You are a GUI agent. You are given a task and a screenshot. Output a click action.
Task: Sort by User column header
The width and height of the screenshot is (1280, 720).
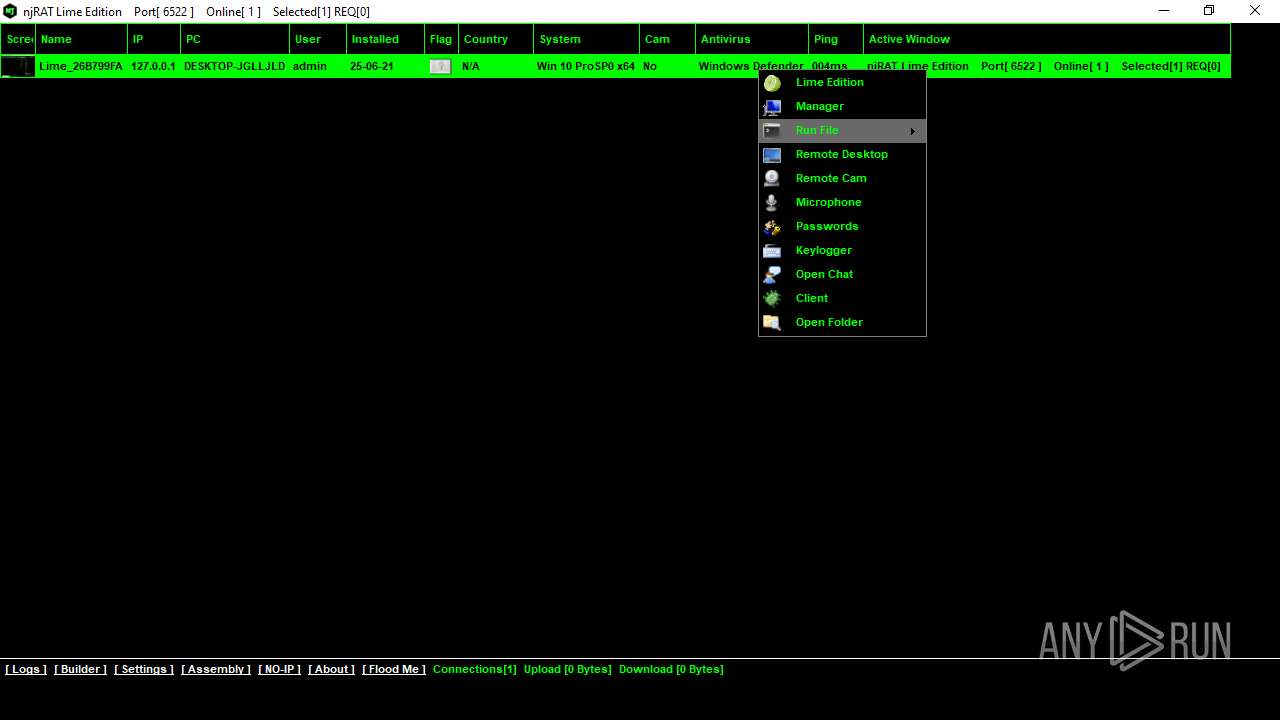click(319, 39)
